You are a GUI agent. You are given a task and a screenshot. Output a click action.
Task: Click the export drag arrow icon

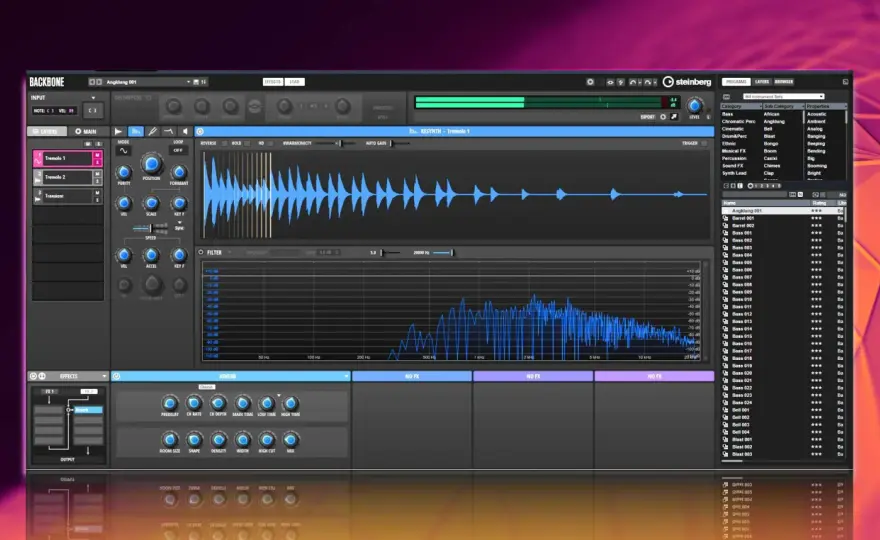point(674,117)
